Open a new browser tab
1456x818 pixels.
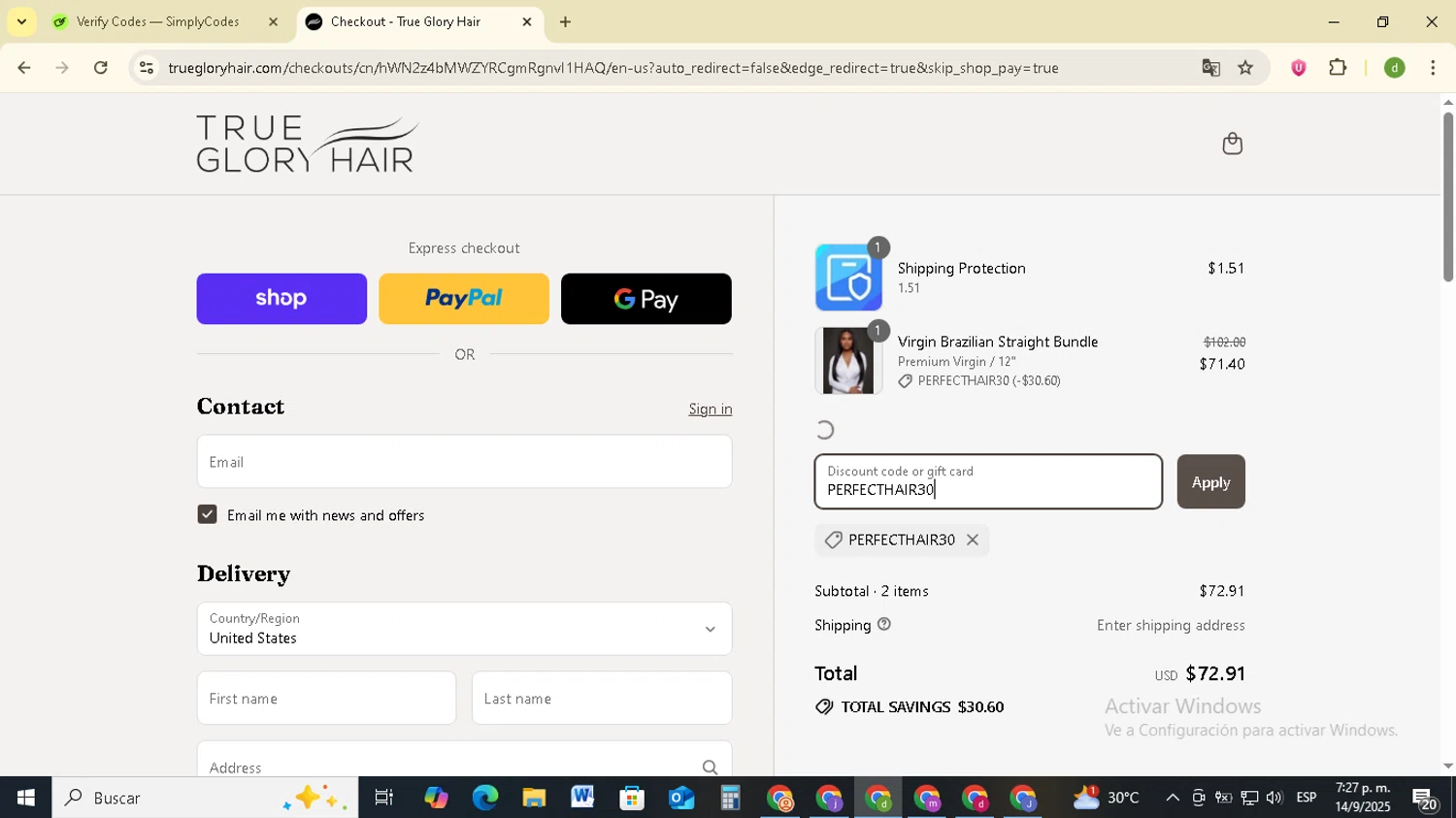point(565,21)
